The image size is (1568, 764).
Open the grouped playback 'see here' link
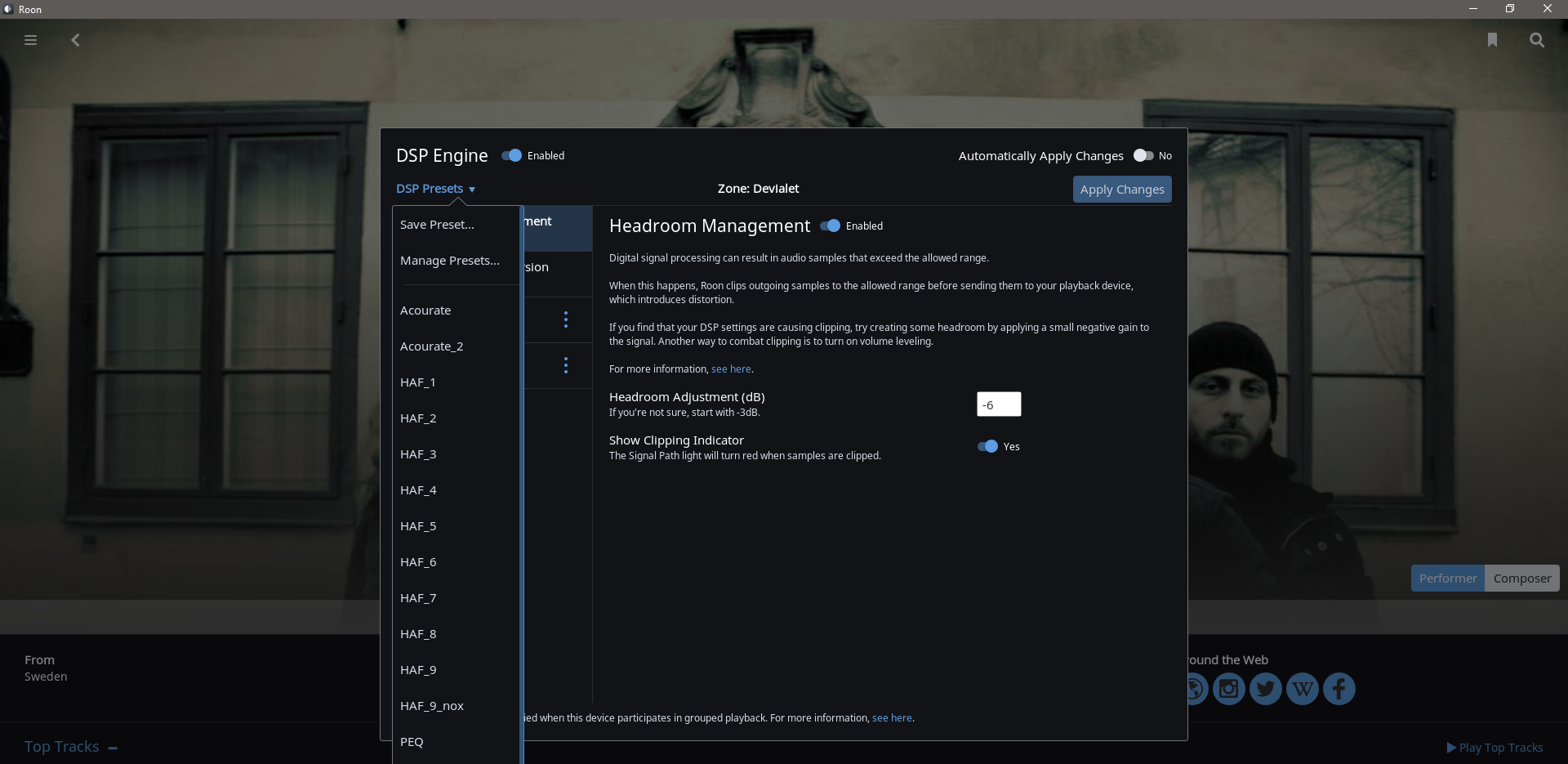click(892, 718)
